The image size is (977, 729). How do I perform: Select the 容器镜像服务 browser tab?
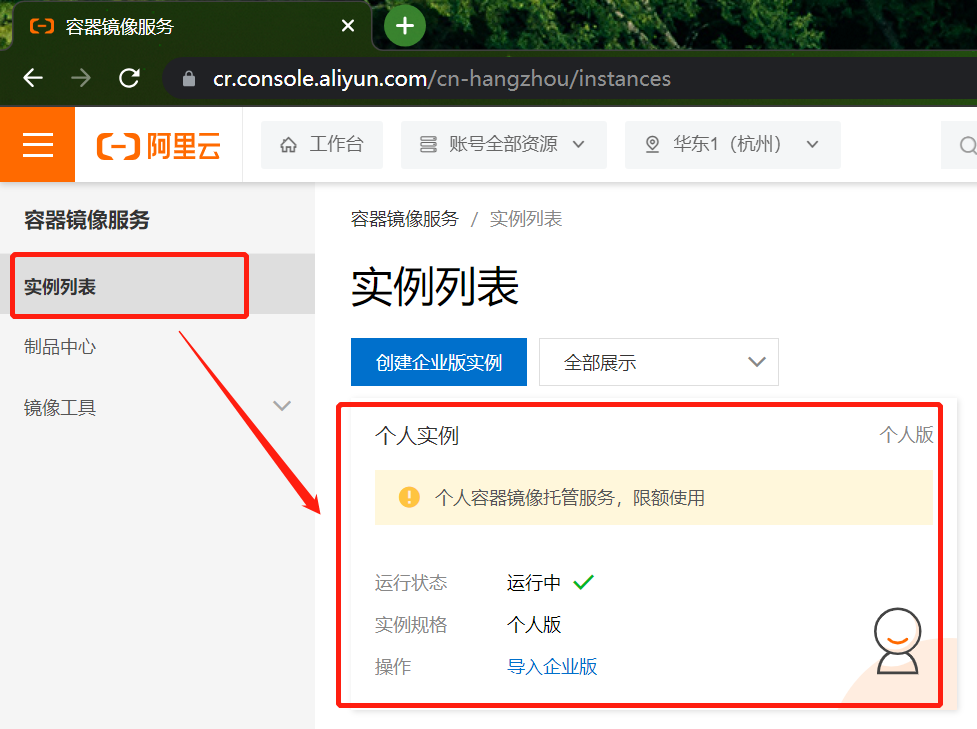[192, 26]
